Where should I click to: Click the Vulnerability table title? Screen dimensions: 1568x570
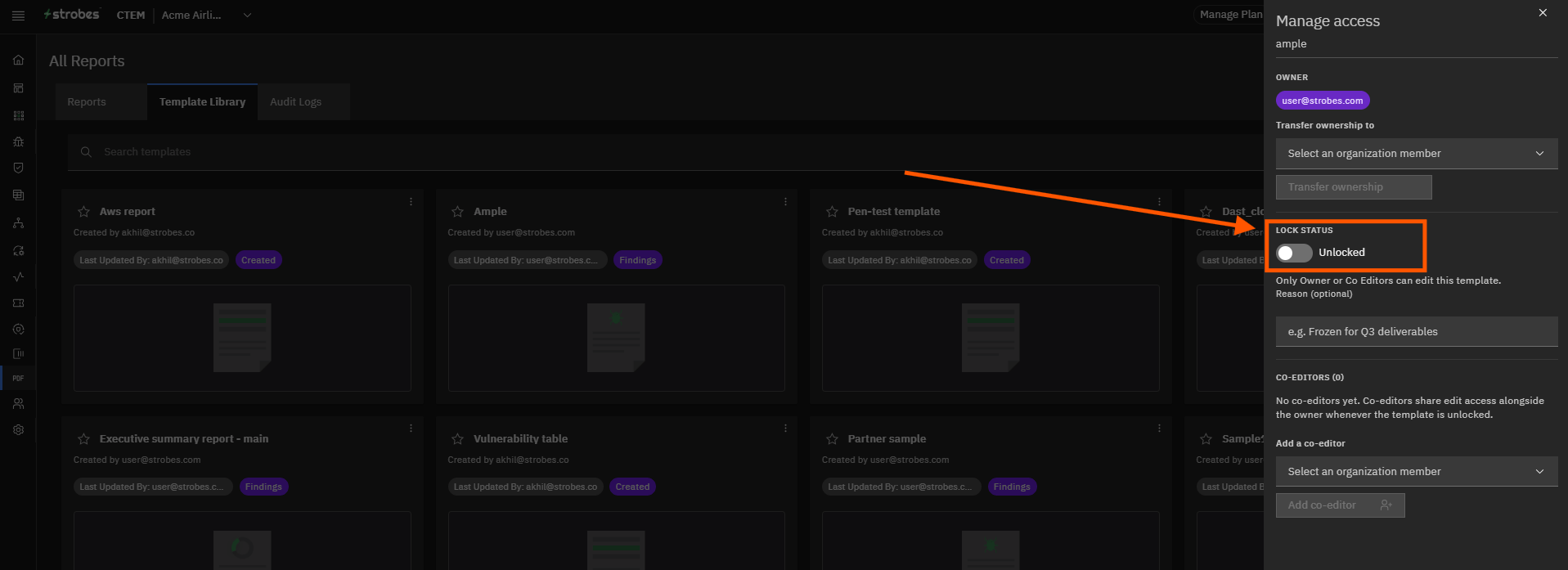[520, 439]
